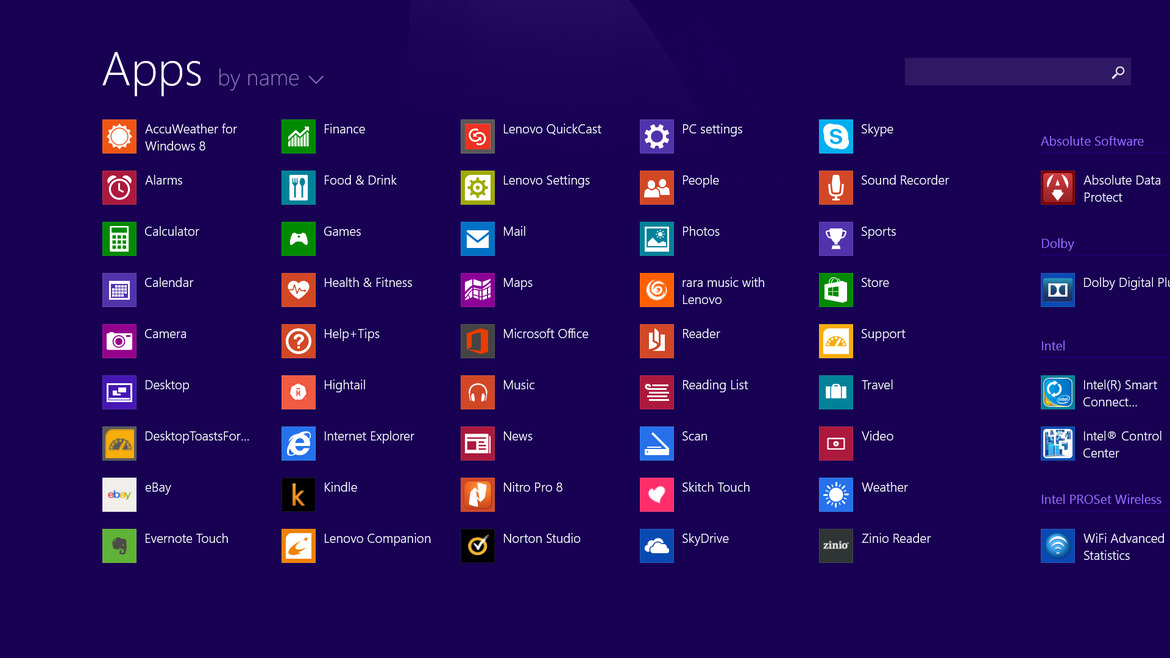The height and width of the screenshot is (658, 1170).
Task: Open the Weather sun icon
Action: [836, 495]
